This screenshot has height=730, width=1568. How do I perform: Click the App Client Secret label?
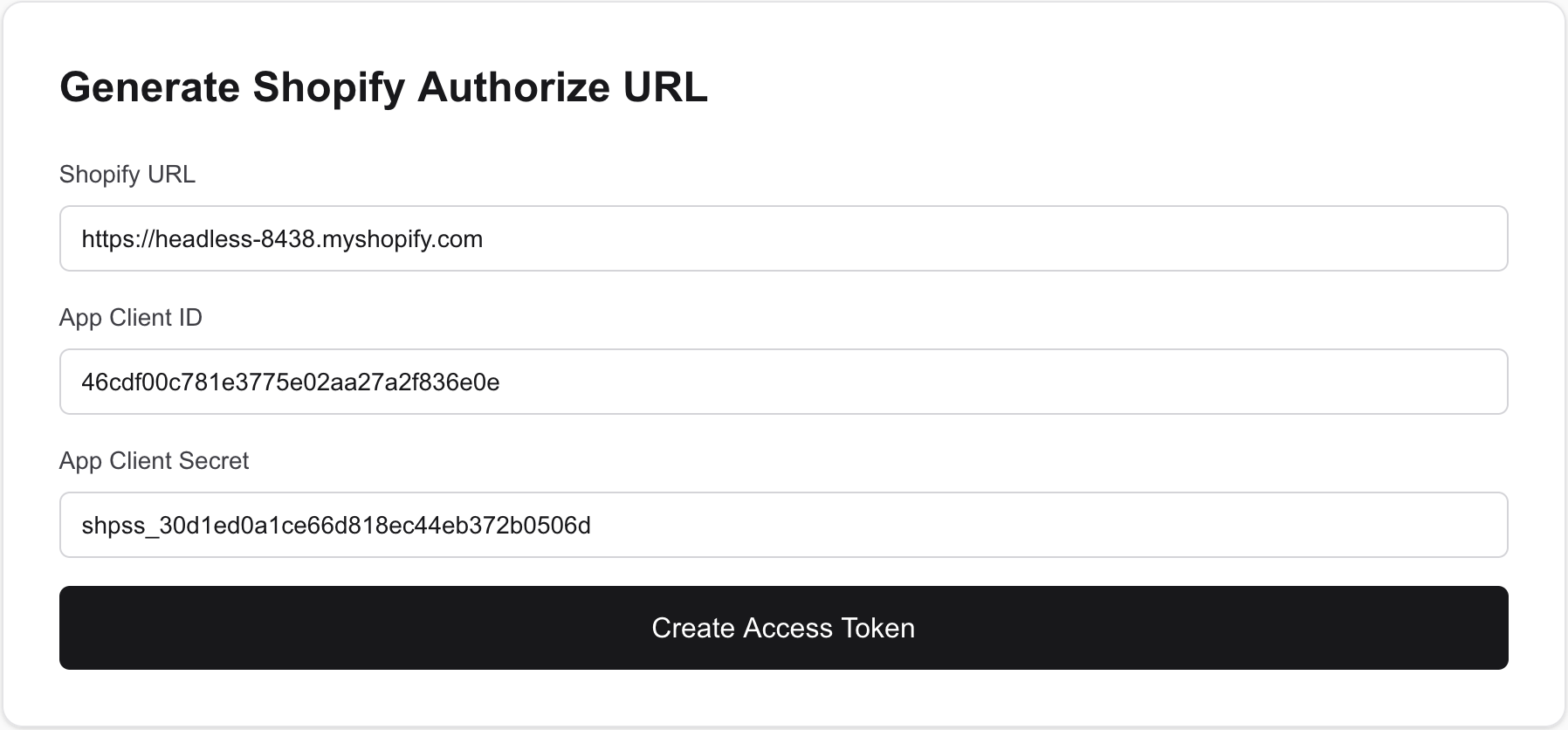pos(154,460)
